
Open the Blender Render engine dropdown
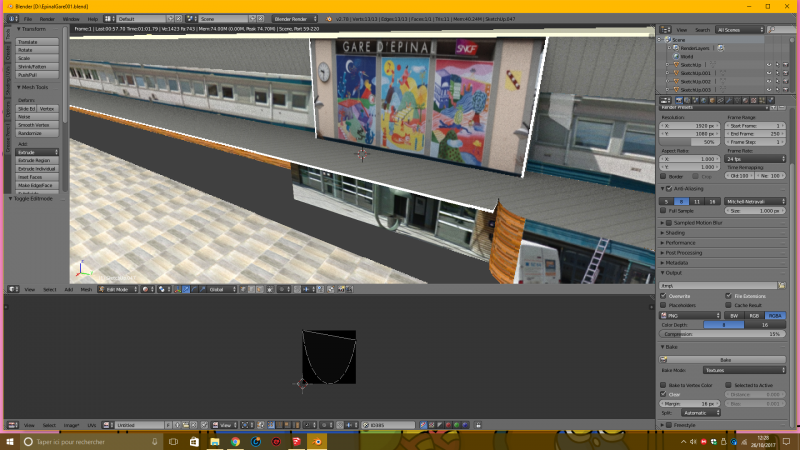tap(295, 19)
